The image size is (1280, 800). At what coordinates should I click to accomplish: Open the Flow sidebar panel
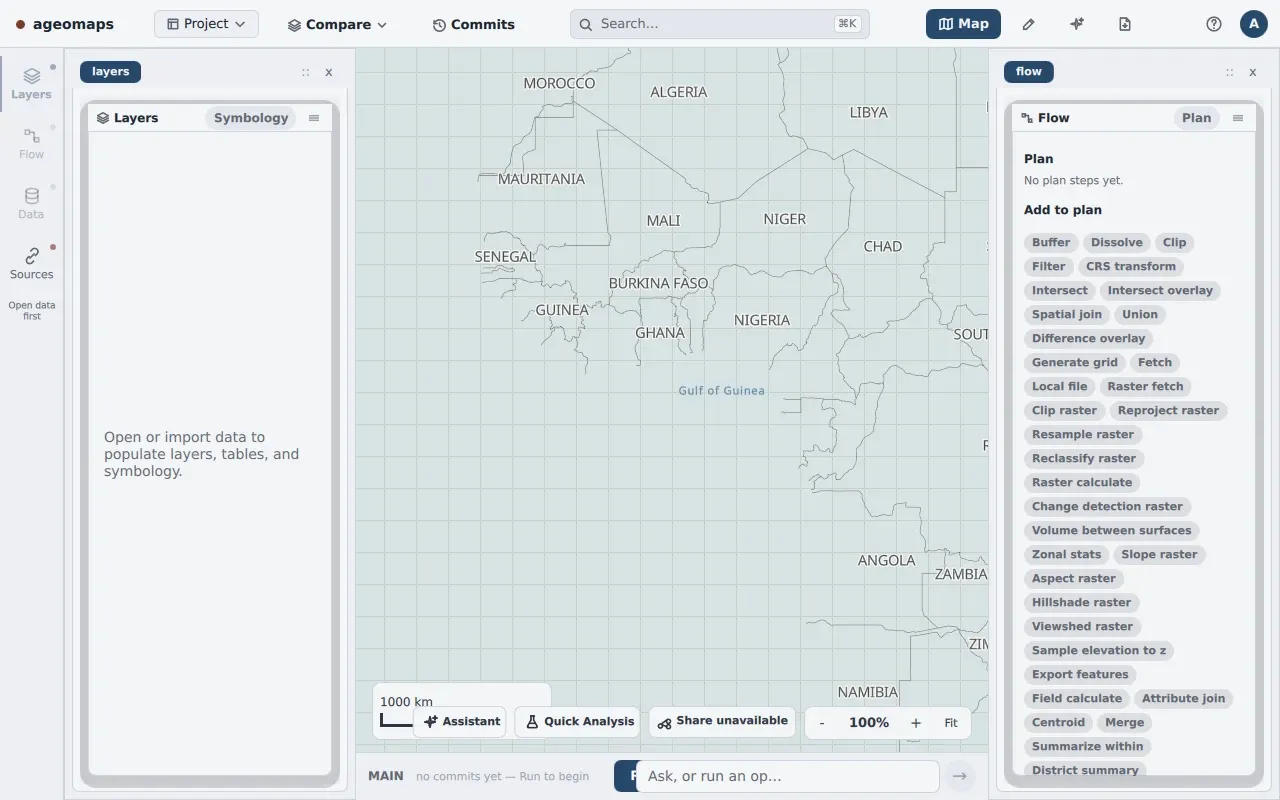coord(31,143)
